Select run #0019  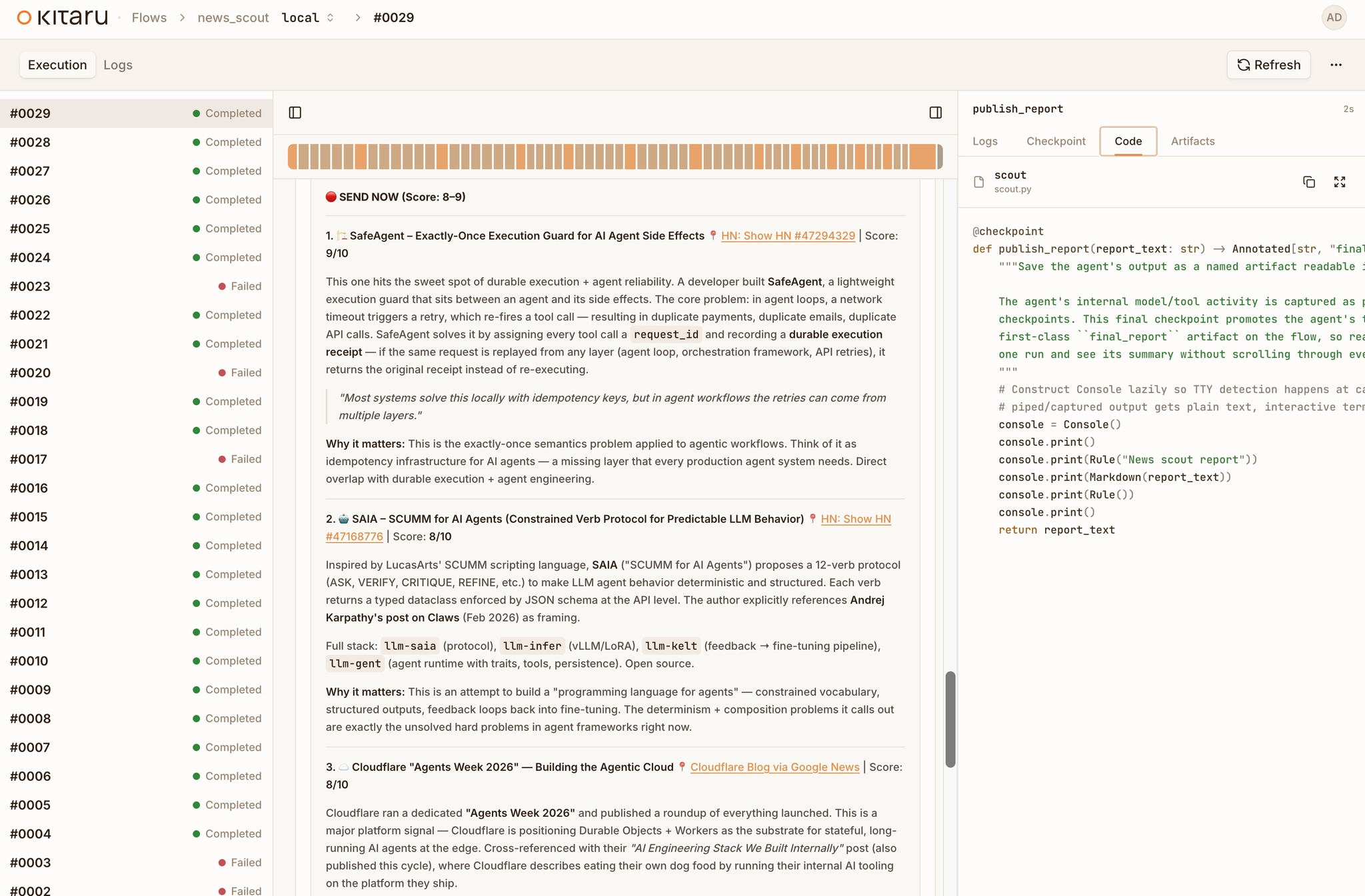tap(136, 402)
